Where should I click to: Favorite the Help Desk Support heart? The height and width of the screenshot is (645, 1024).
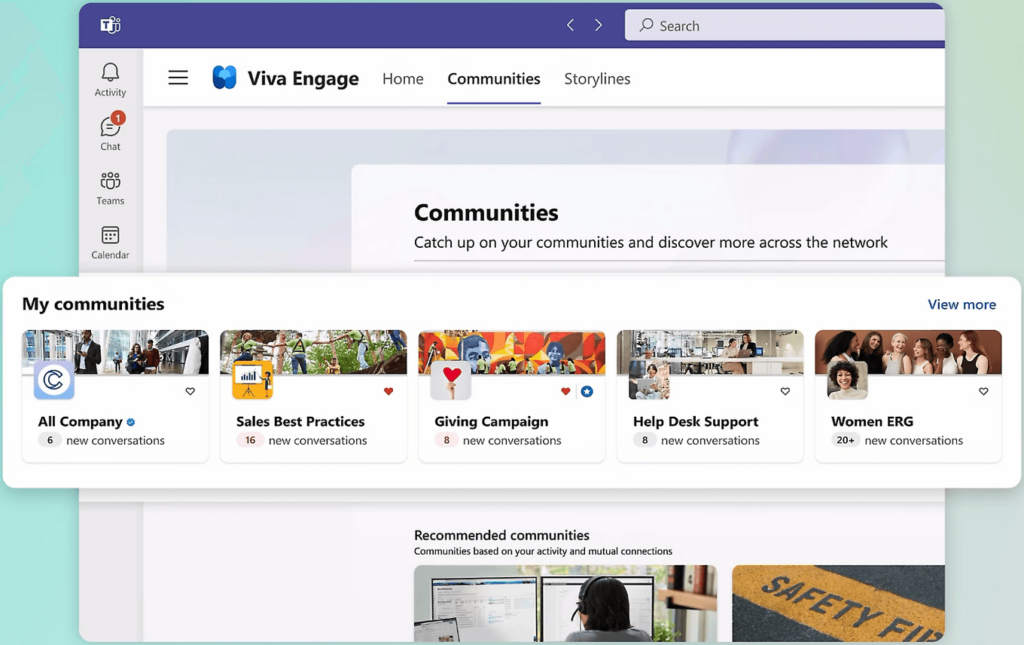click(x=785, y=391)
